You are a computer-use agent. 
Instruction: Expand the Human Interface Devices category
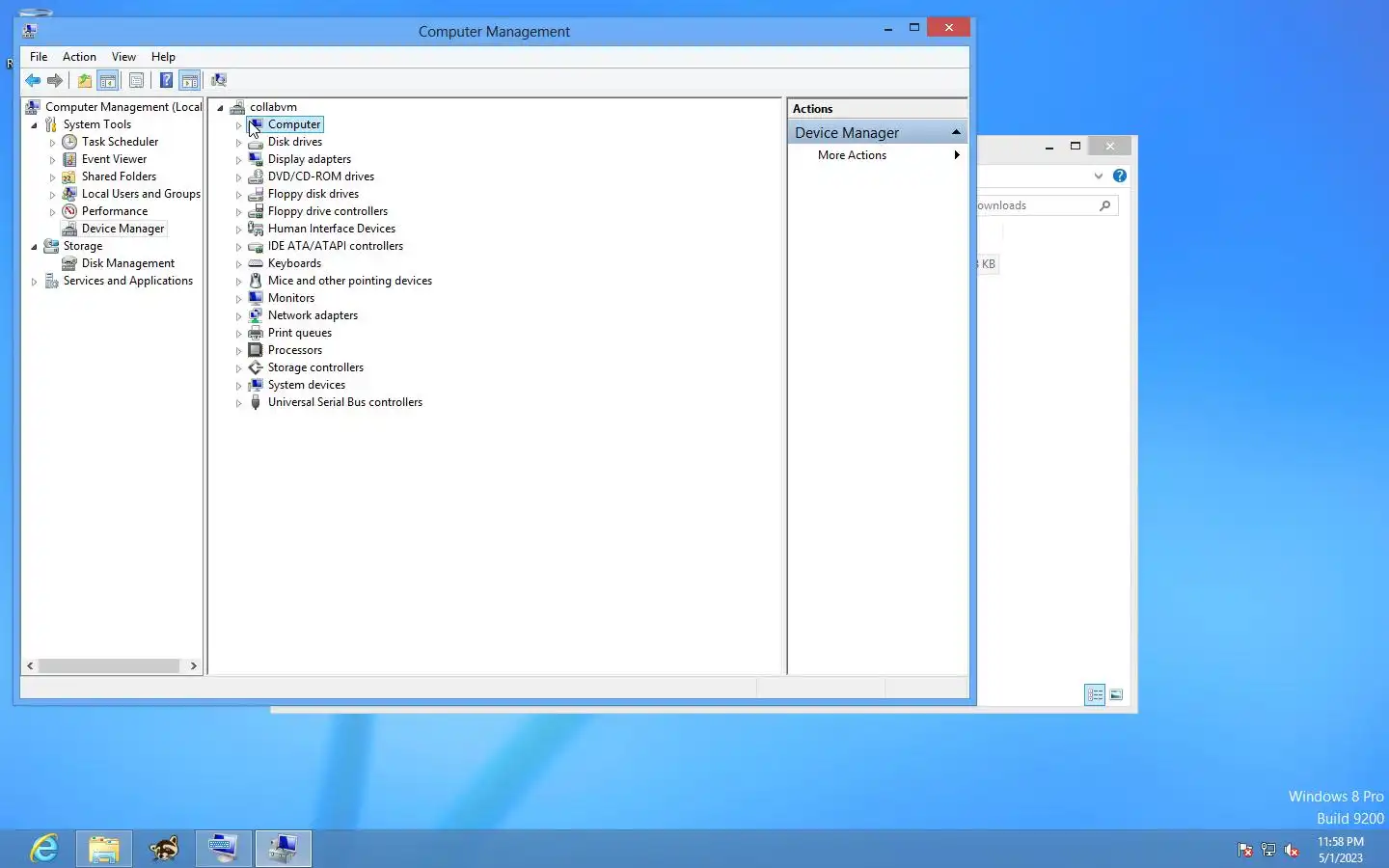(x=239, y=230)
